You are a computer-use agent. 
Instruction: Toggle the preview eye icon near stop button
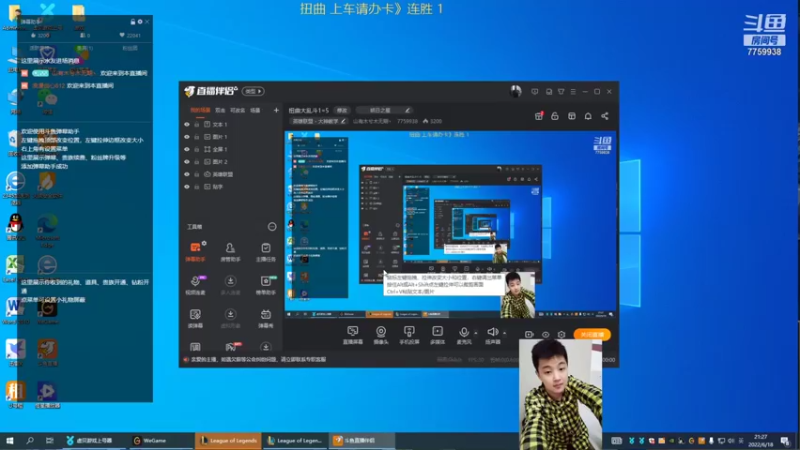click(x=545, y=335)
